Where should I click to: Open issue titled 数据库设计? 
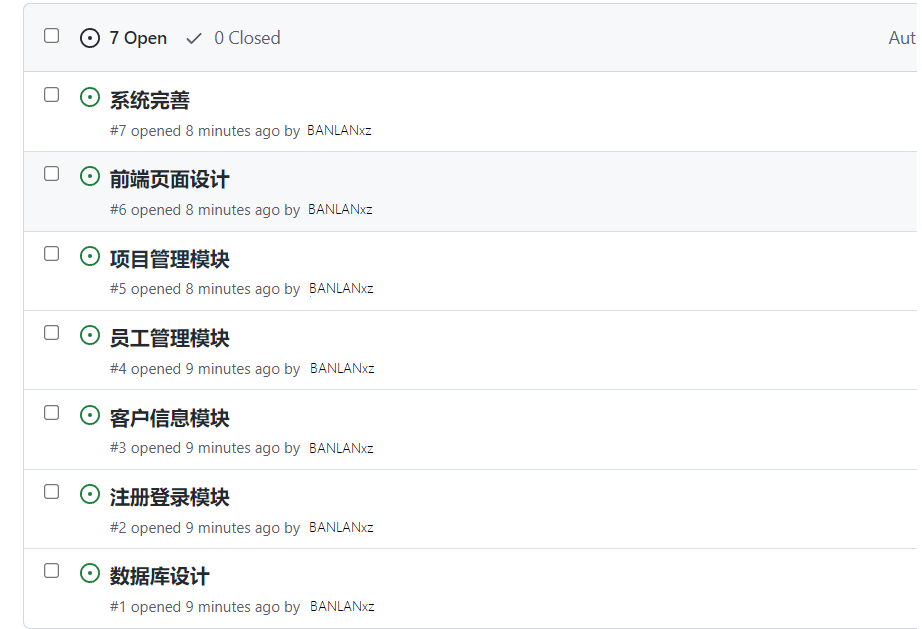coord(159,577)
